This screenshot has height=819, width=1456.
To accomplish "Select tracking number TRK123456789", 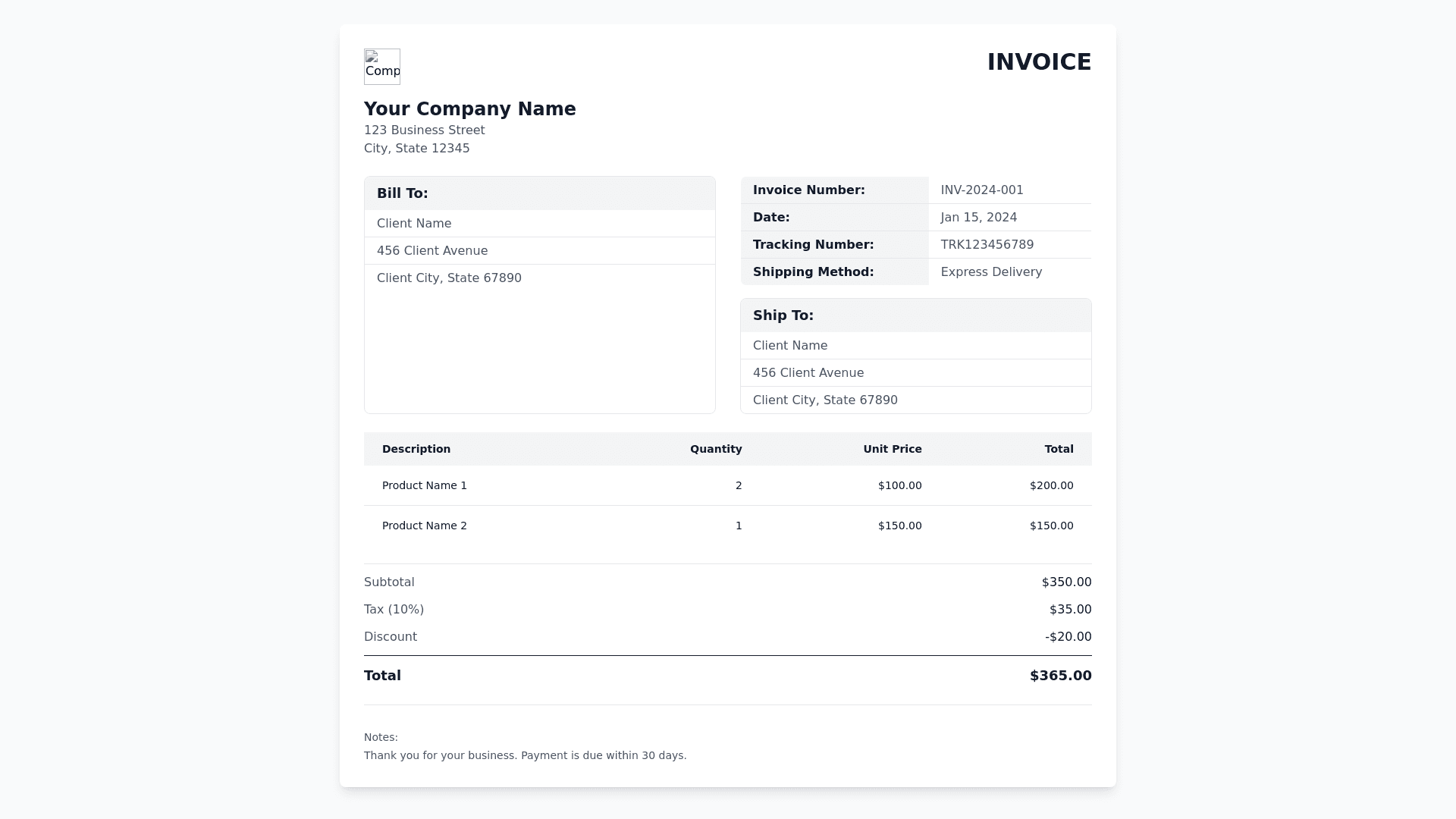I will click(987, 245).
